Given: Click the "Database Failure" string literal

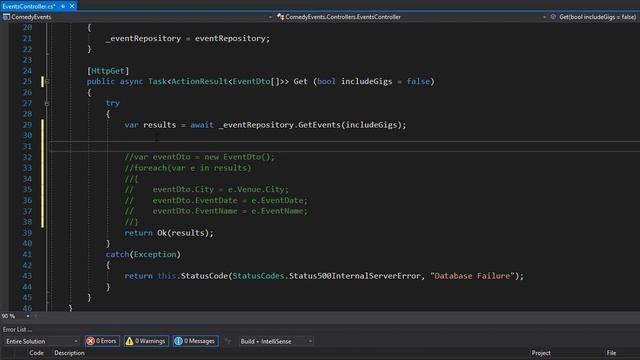Looking at the screenshot, I should [472, 276].
